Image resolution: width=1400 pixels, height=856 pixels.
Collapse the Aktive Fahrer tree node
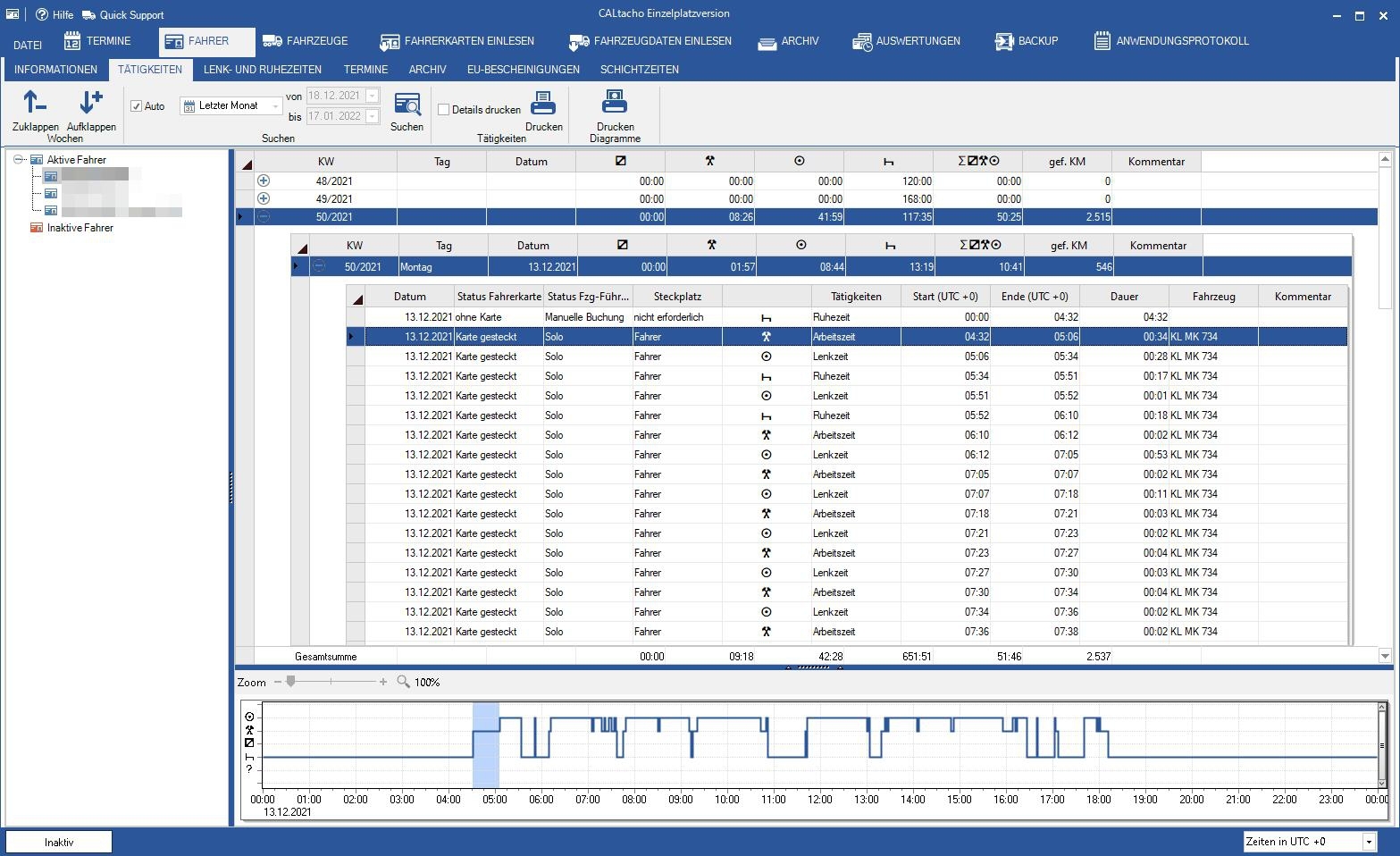click(18, 160)
